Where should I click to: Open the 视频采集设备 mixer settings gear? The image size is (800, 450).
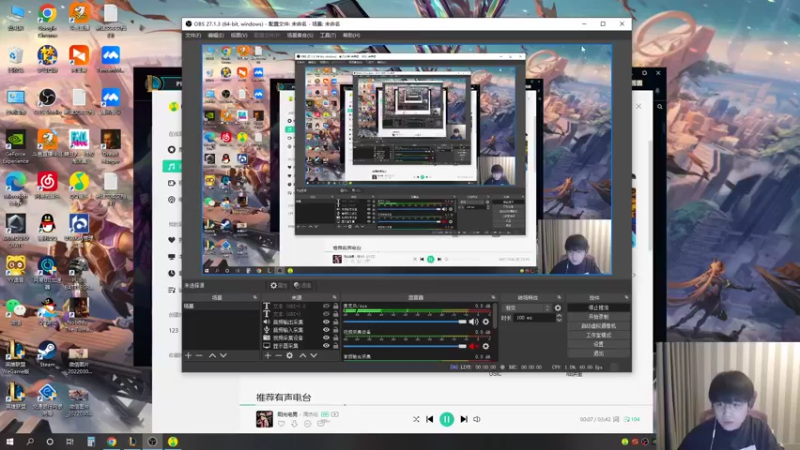486,346
